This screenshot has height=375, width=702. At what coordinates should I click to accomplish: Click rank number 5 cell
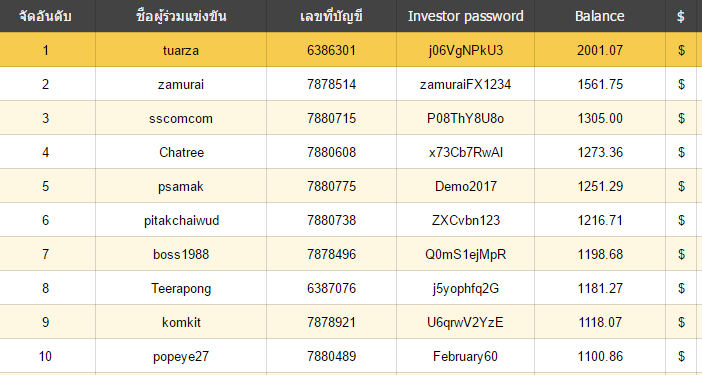[46, 186]
